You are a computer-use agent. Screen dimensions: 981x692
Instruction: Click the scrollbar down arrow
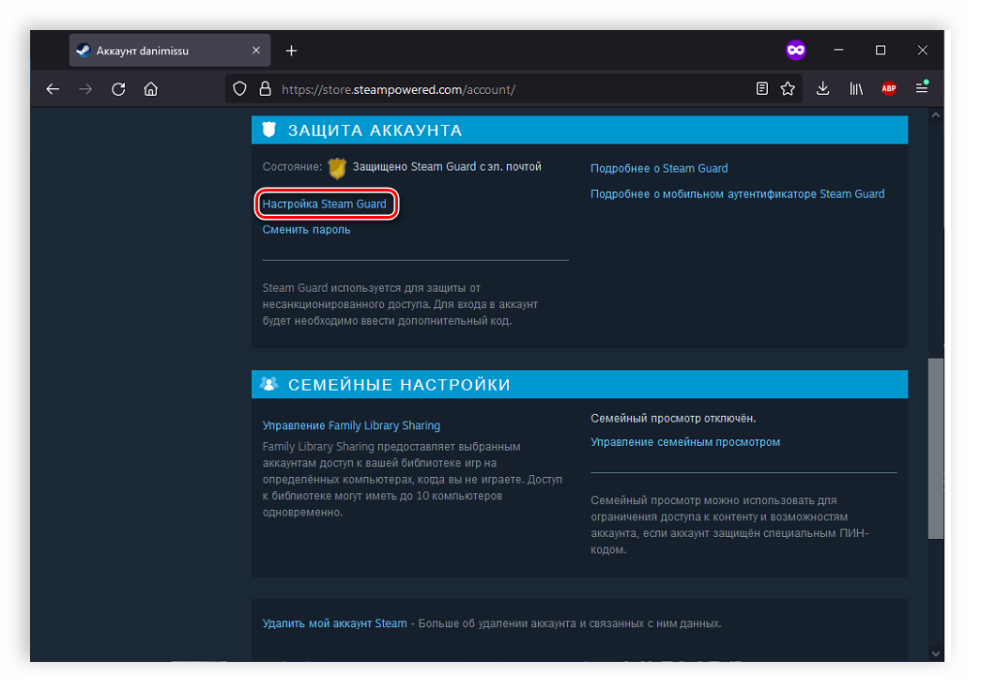tap(935, 653)
